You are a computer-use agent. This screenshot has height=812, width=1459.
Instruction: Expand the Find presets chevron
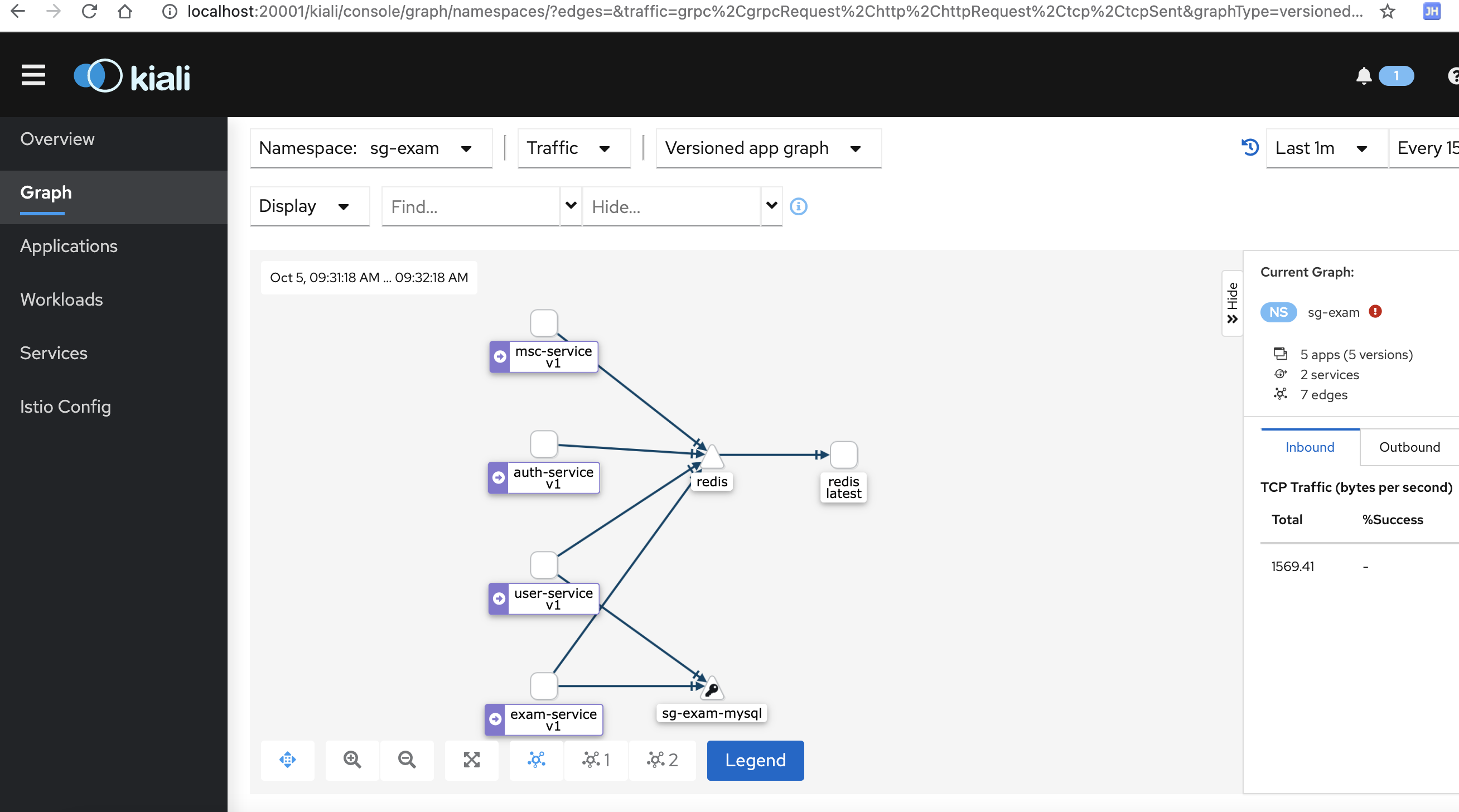[571, 207]
